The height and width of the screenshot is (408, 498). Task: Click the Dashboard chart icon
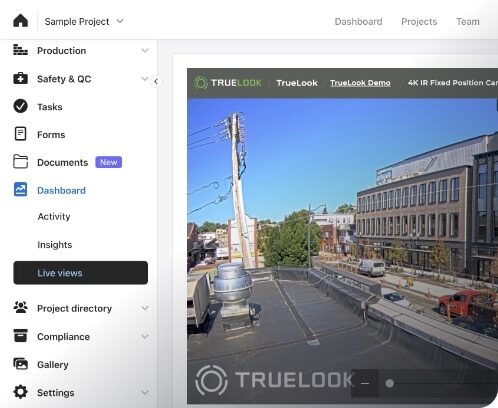click(20, 190)
